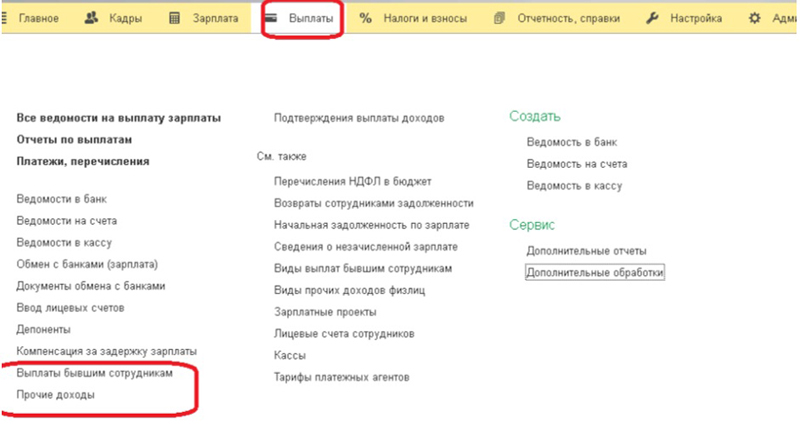Open Обмен с банками (зарплата)
The height and width of the screenshot is (428, 800).
point(87,264)
